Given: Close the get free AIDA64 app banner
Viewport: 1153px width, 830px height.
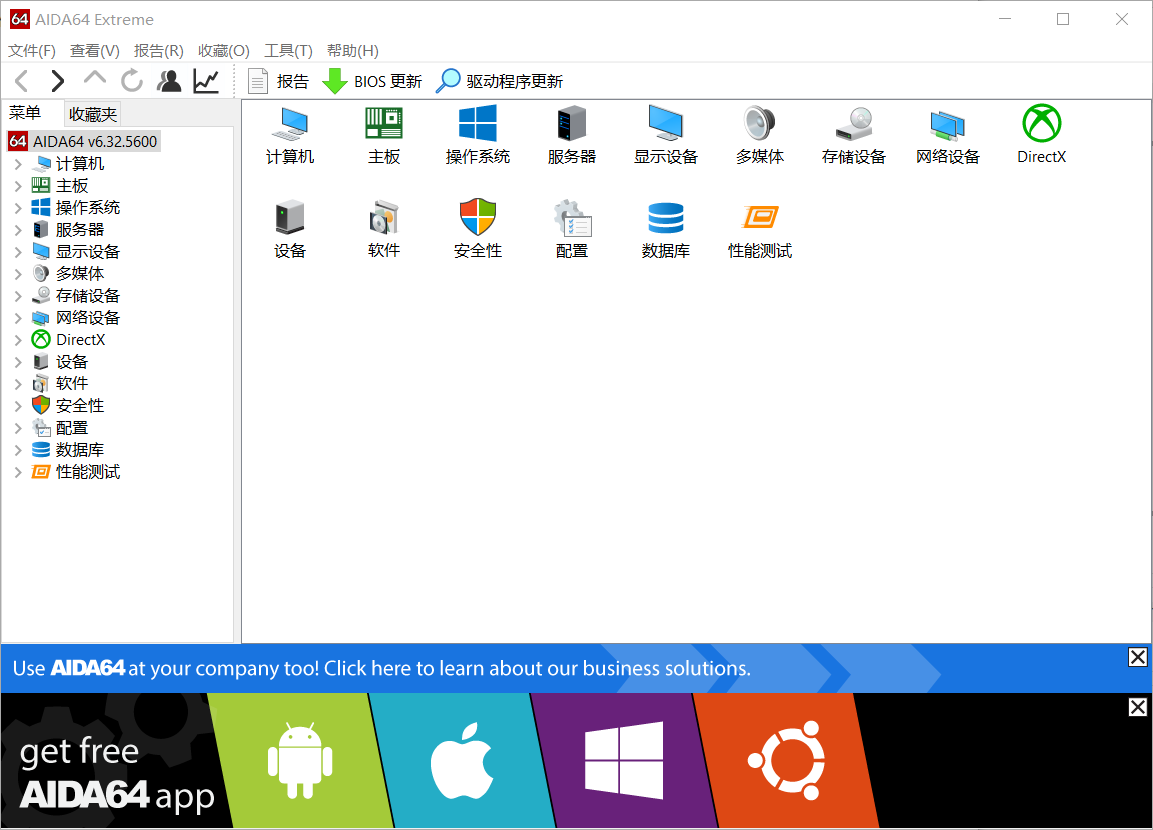Looking at the screenshot, I should pyautogui.click(x=1138, y=707).
